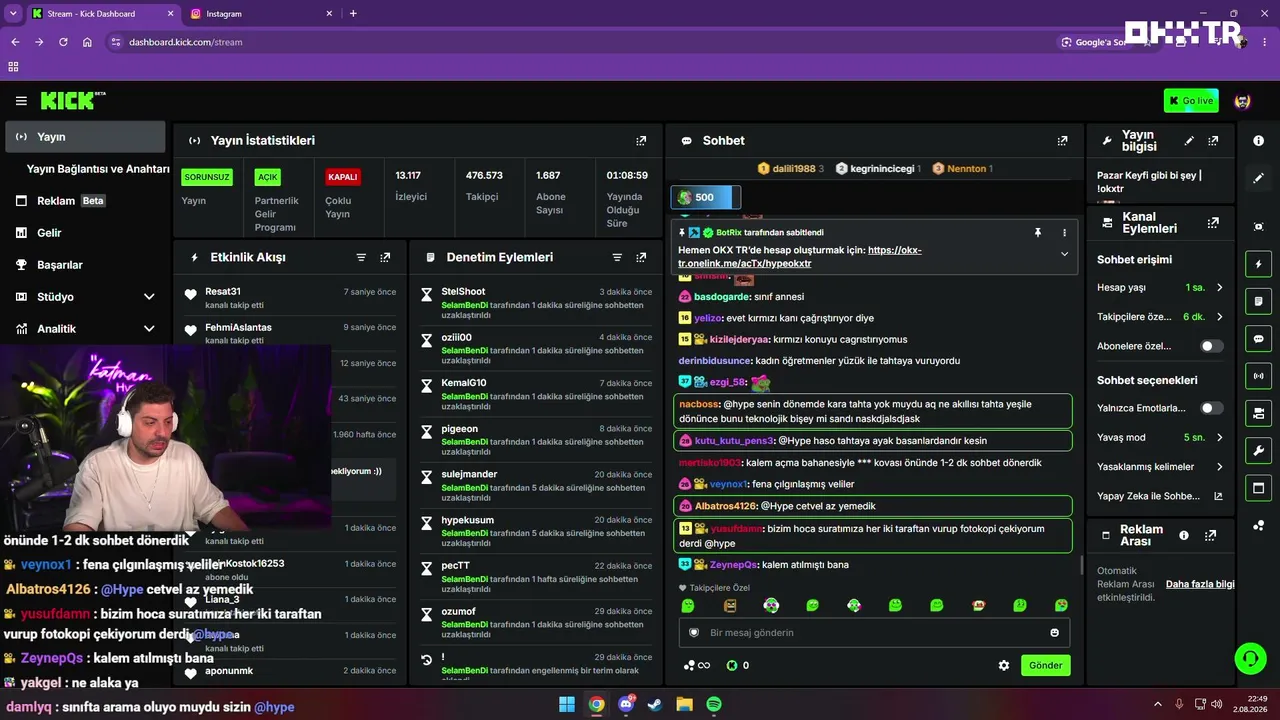Pop out the Kanal Eylemleri panel
Viewport: 1280px width, 720px height.
click(1213, 223)
